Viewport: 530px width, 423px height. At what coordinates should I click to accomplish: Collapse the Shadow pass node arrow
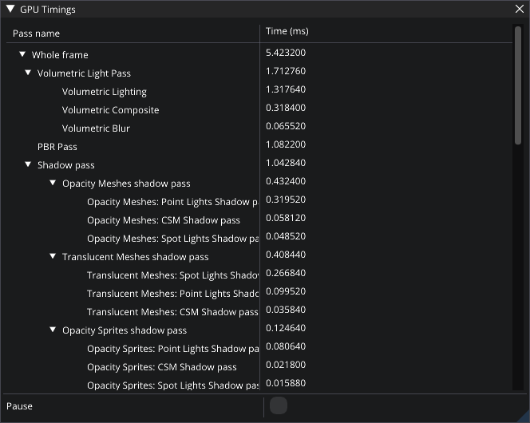[x=28, y=164]
